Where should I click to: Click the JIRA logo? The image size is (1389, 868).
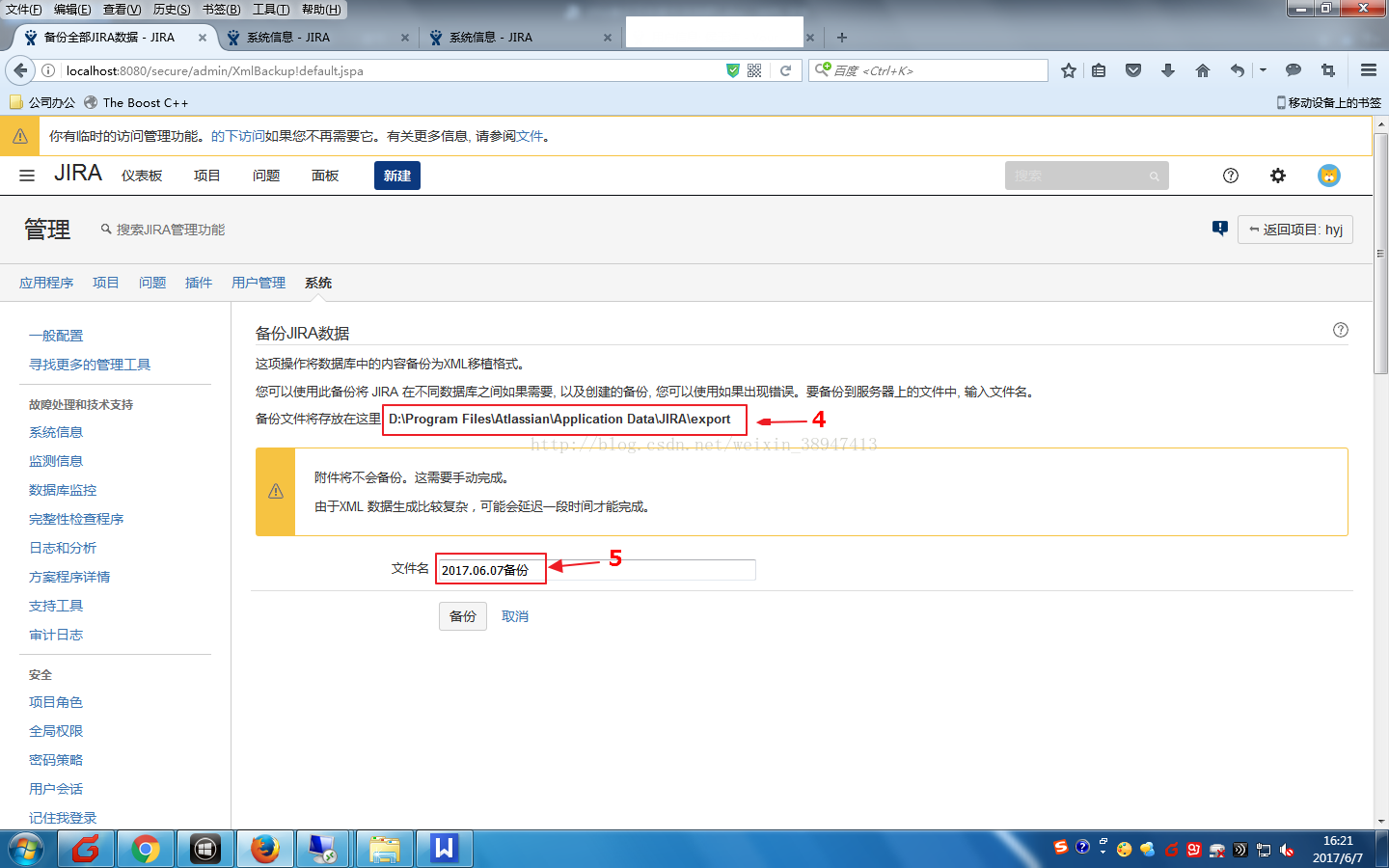tap(77, 174)
